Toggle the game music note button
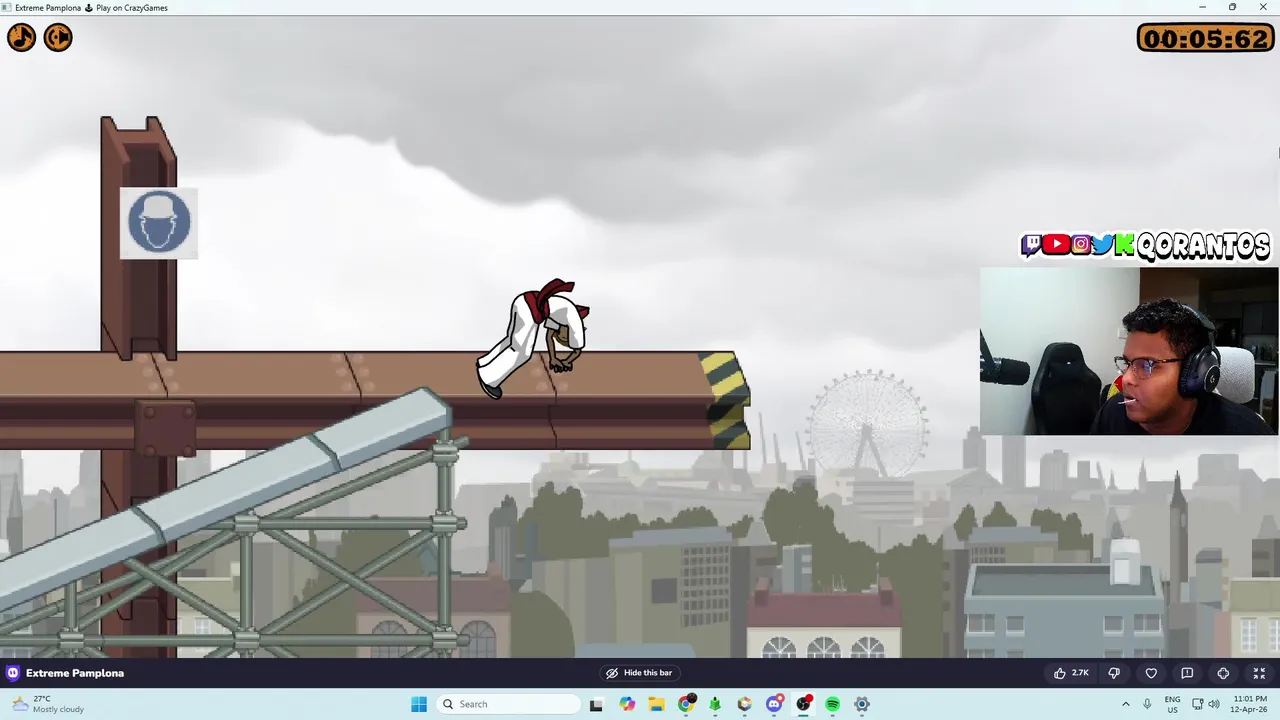The width and height of the screenshot is (1280, 720). 21,38
